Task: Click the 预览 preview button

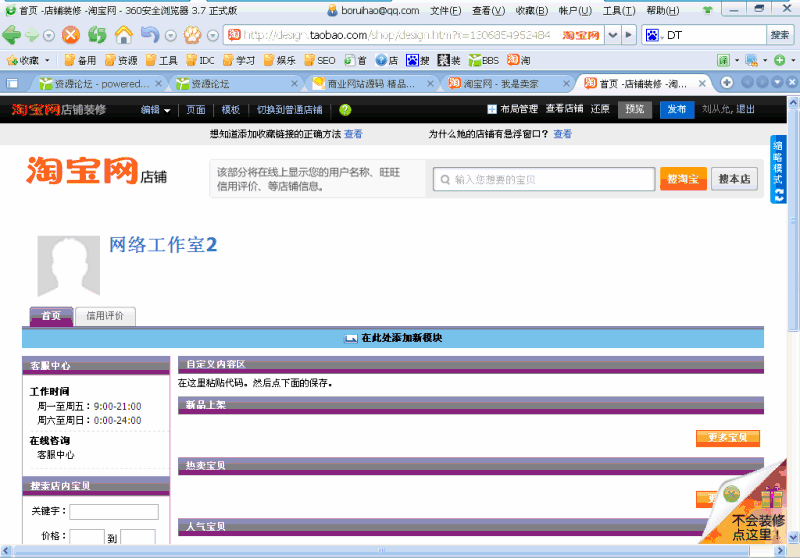Action: [635, 109]
